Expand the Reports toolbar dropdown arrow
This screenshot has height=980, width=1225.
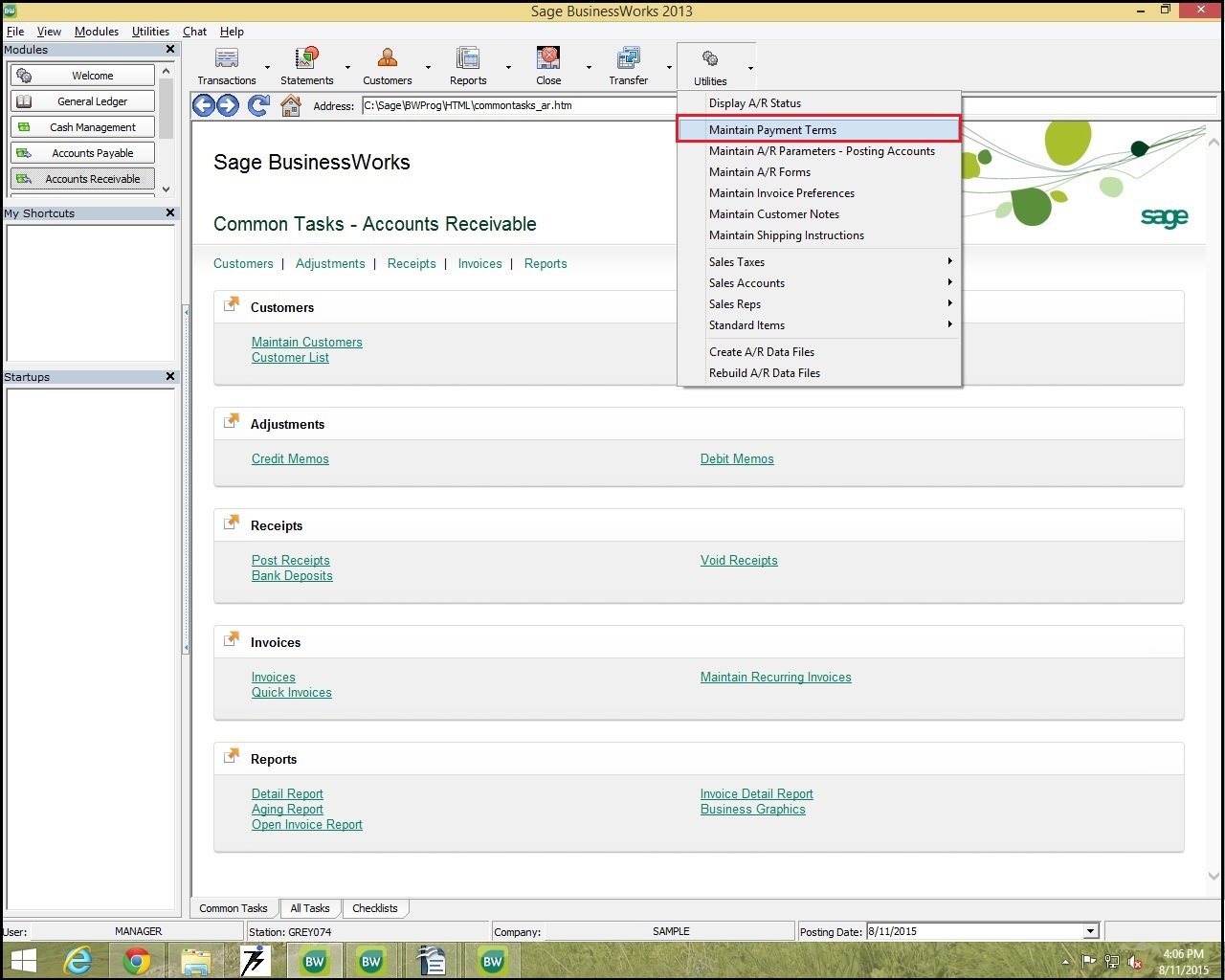click(508, 68)
